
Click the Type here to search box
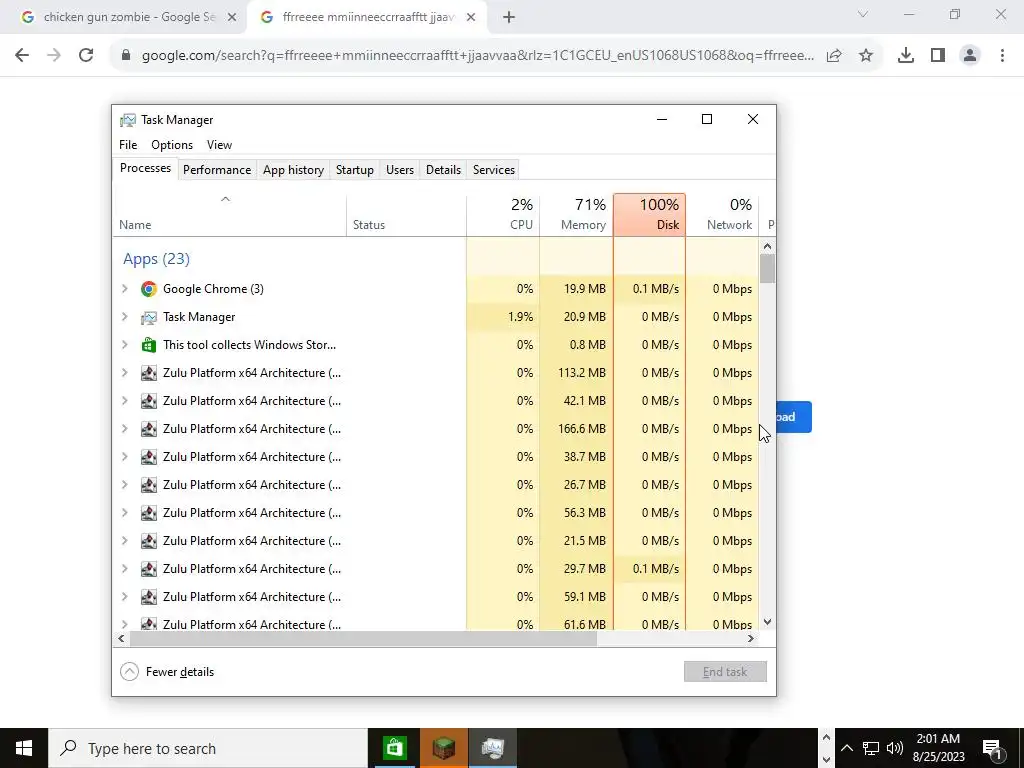[x=208, y=748]
